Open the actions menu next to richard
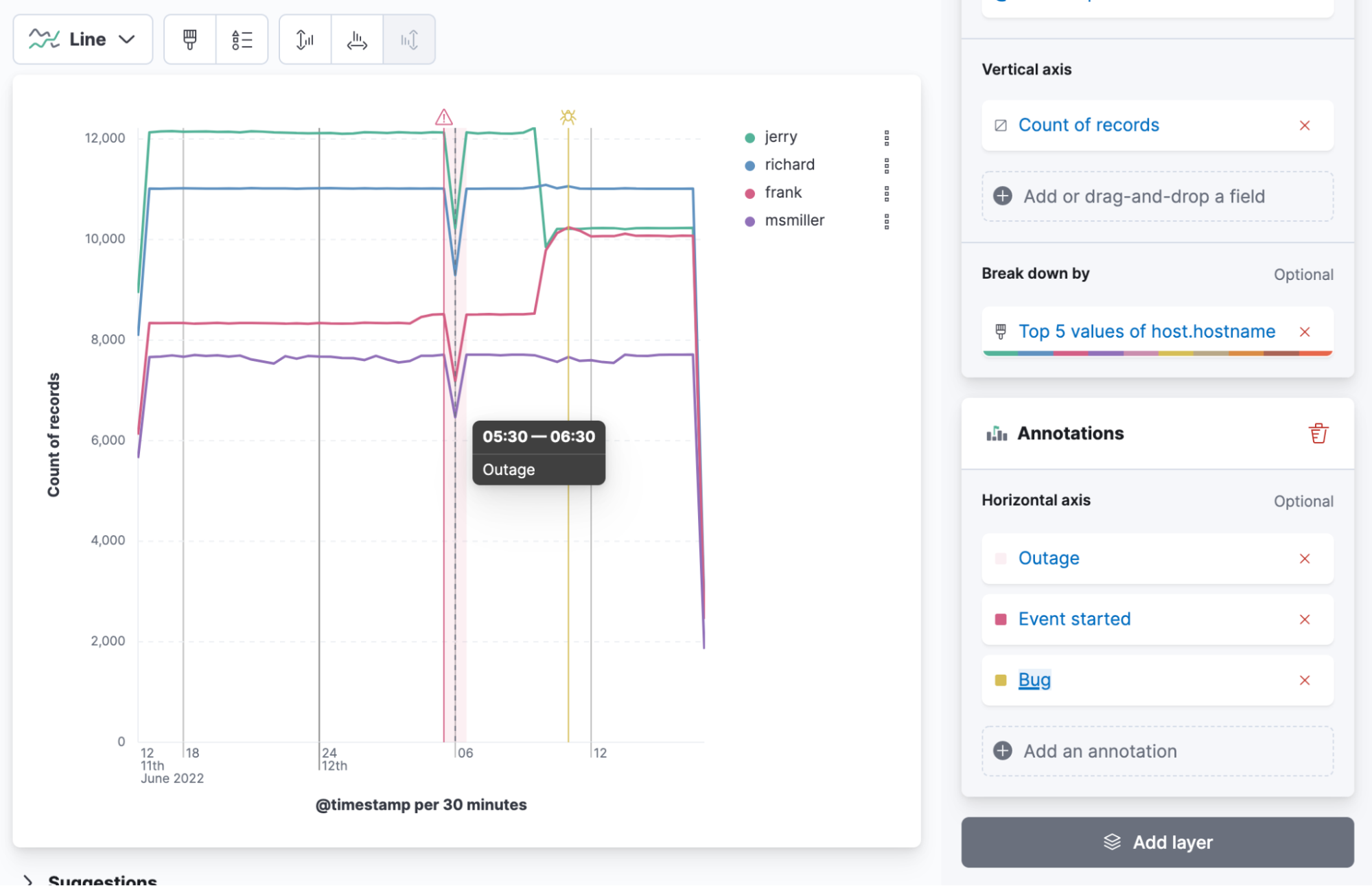This screenshot has width=1372, height=886. (x=887, y=165)
